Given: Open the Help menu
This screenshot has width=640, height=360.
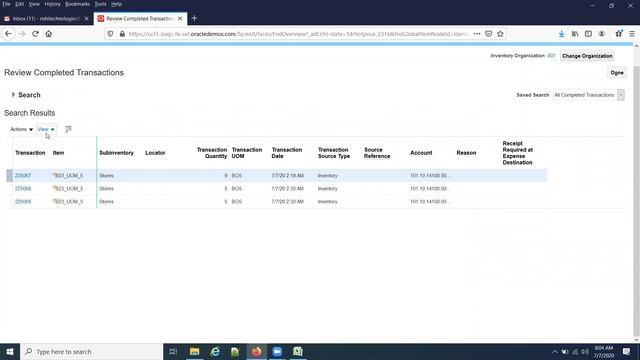Looking at the screenshot, I should point(116,4).
